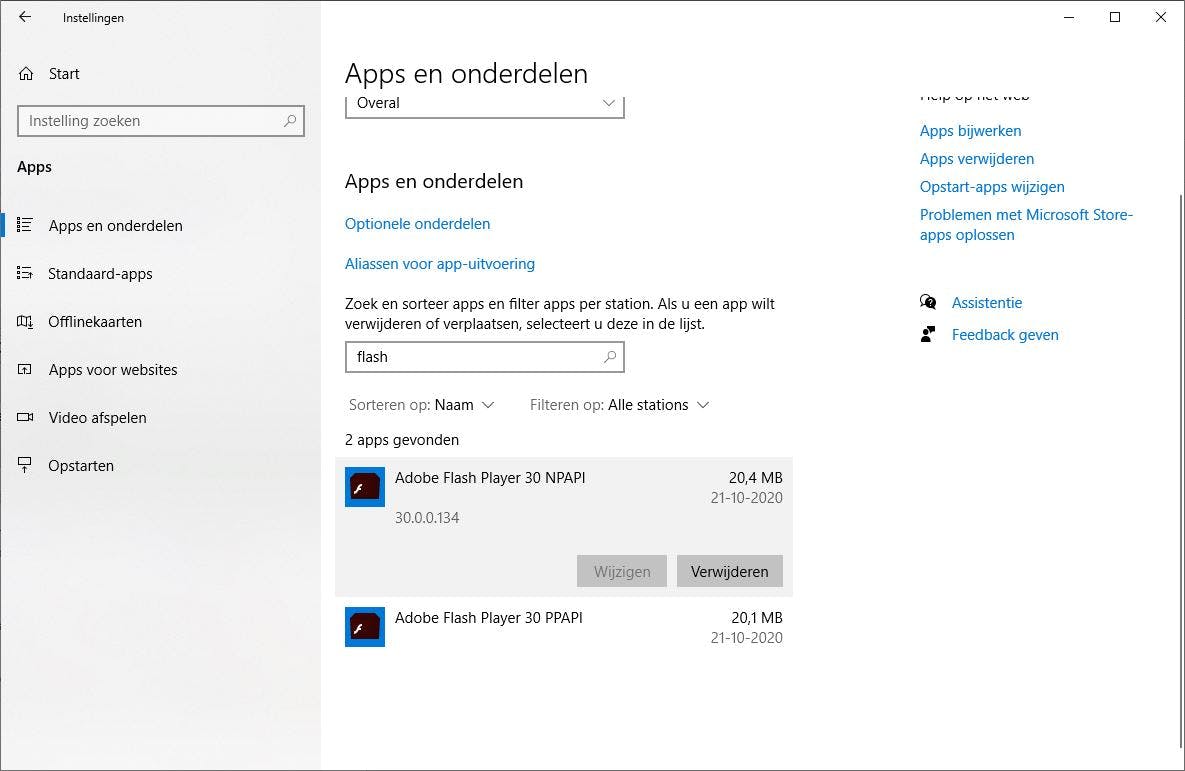Click the Standaard-apps sidebar icon
The image size is (1185, 771).
tap(25, 273)
